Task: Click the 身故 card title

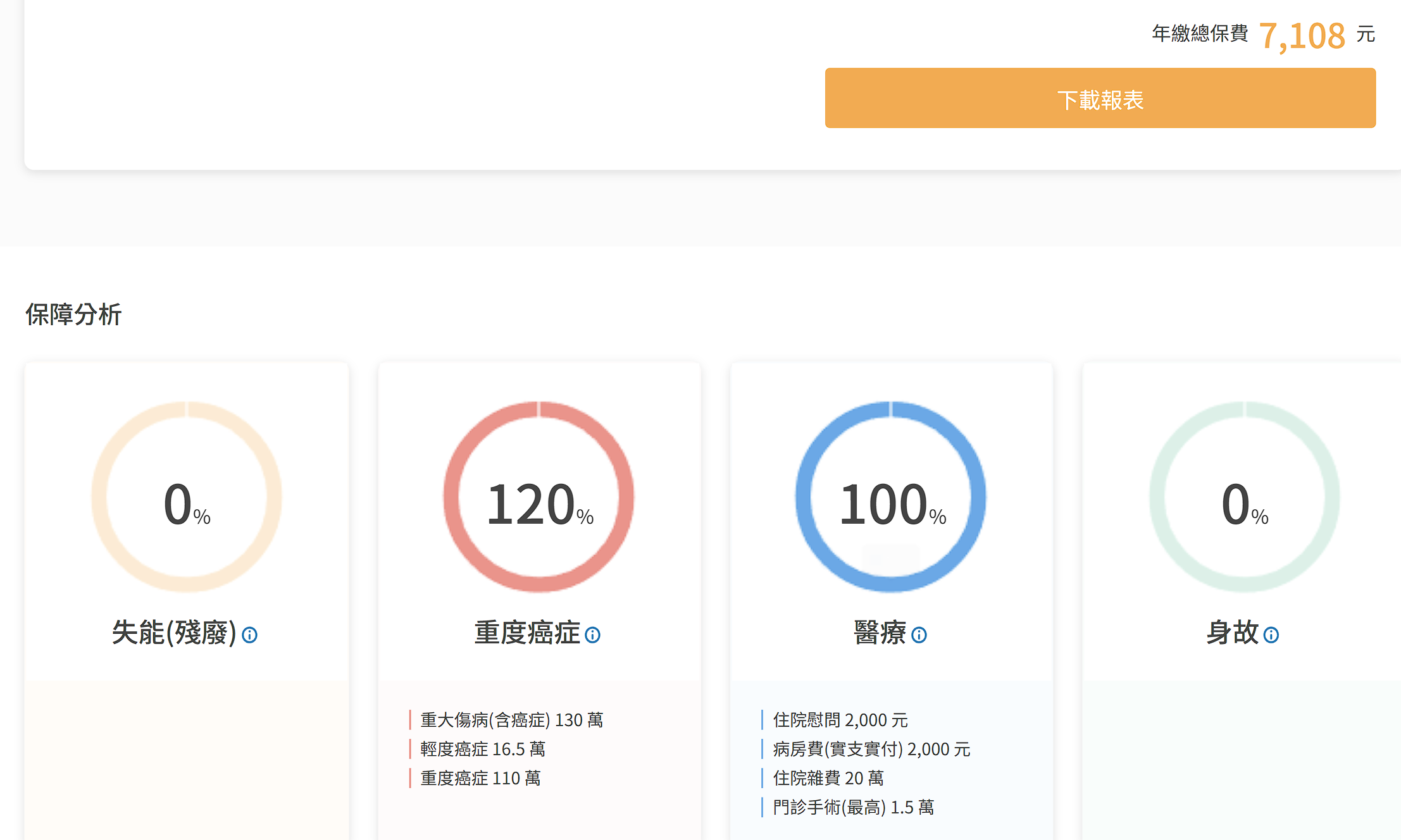Action: (1232, 633)
